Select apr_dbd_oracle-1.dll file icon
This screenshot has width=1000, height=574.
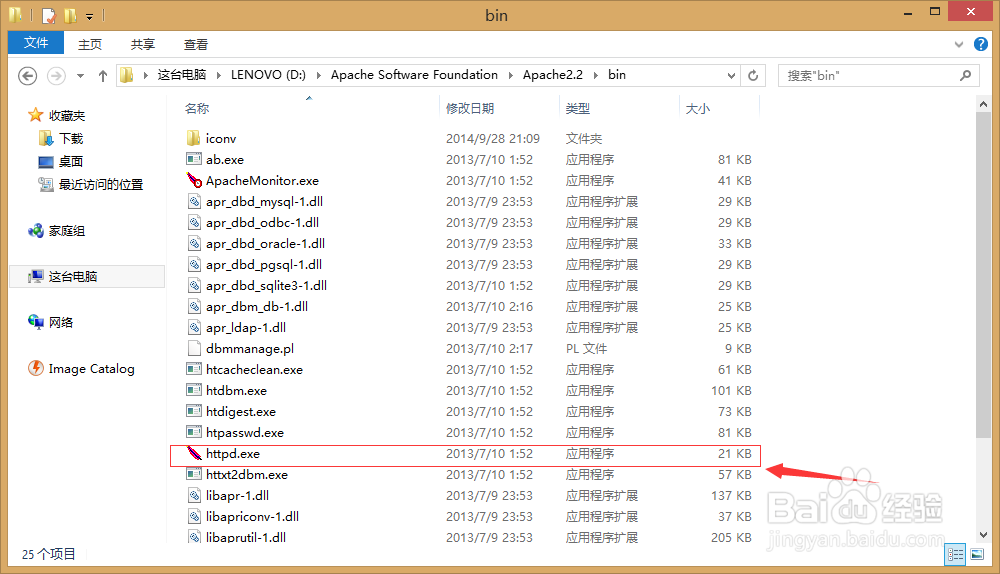pos(194,244)
